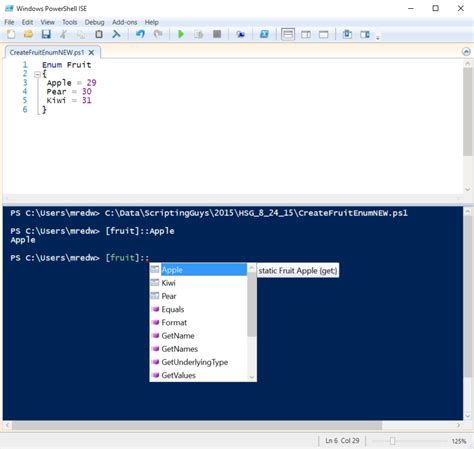The image size is (474, 449).
Task: Close the CreateFruitEnumNEW.ps1 tab
Action: (91, 52)
